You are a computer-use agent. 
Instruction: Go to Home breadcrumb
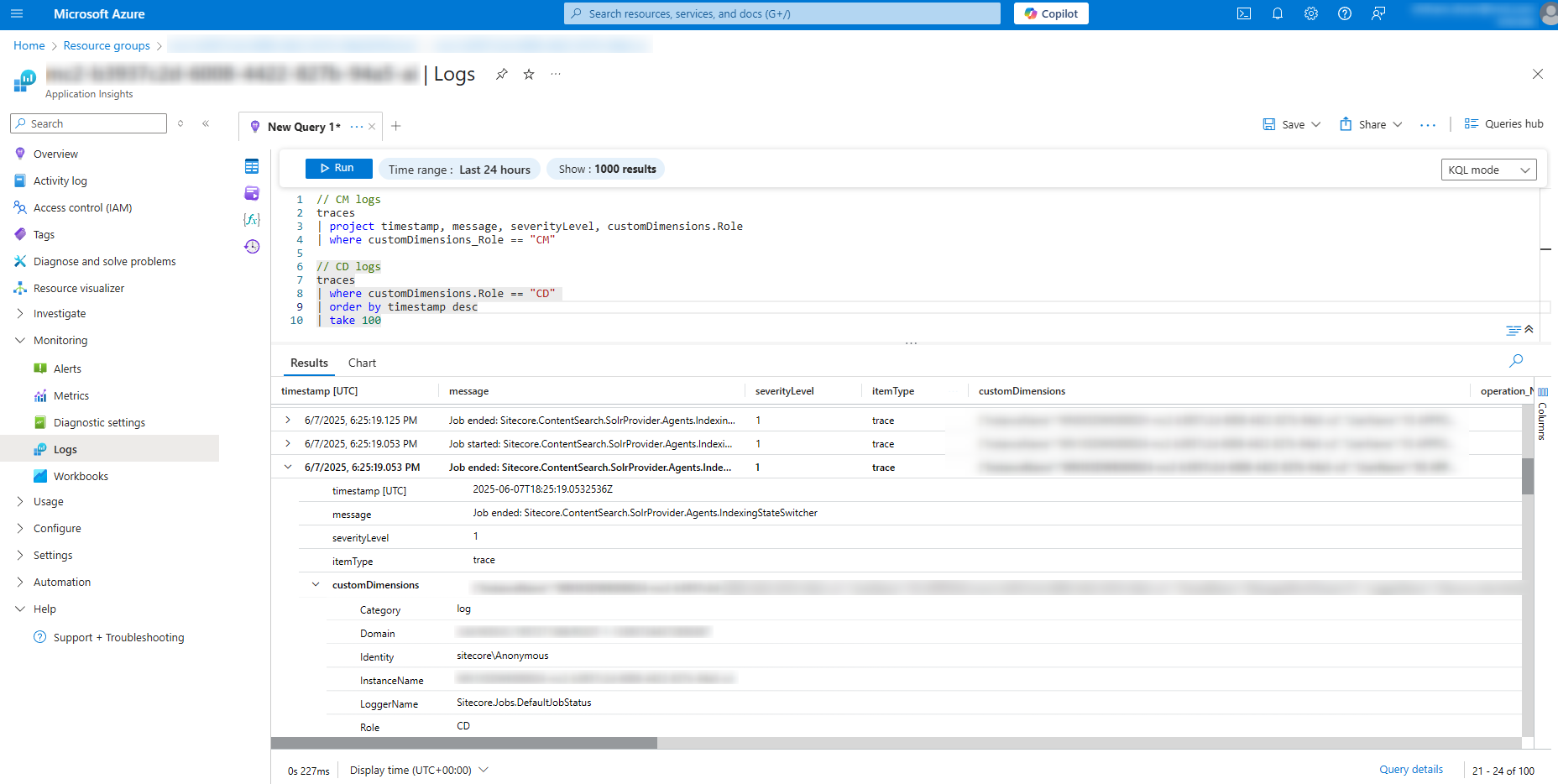pyautogui.click(x=29, y=45)
